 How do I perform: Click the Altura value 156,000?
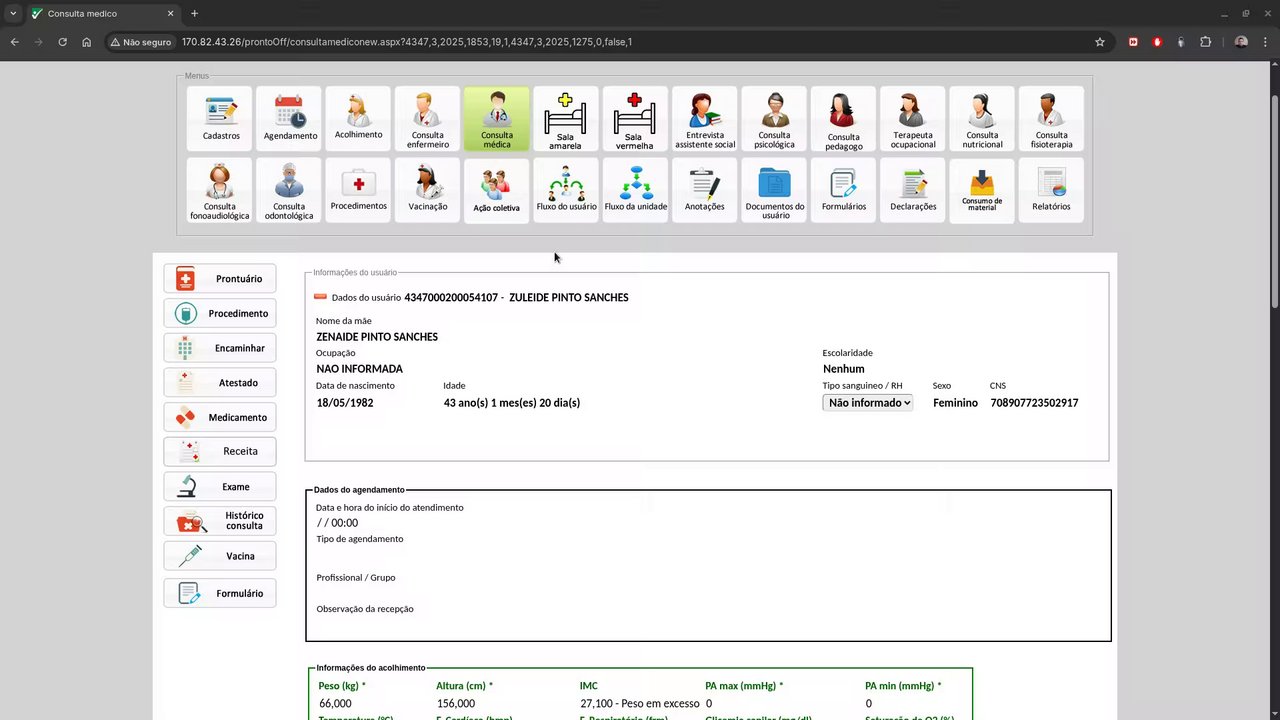(x=456, y=704)
